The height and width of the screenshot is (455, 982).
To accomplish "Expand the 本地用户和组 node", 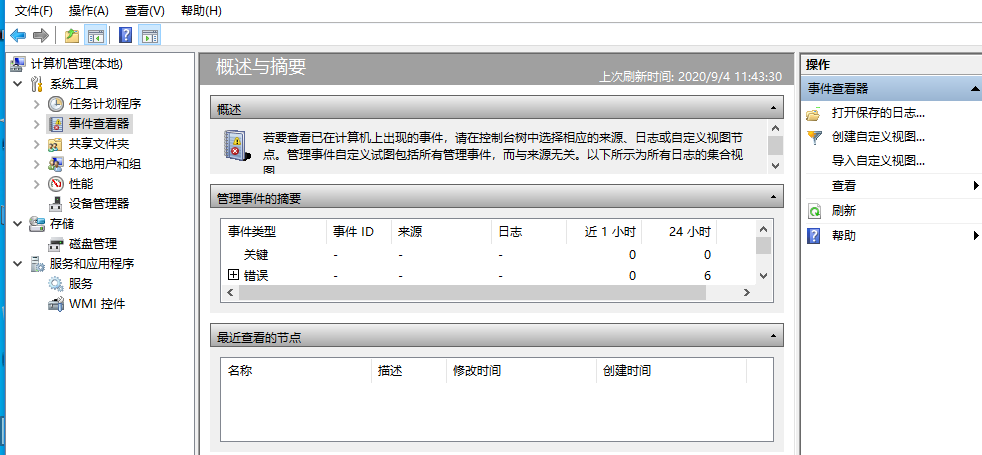I will pos(37,164).
